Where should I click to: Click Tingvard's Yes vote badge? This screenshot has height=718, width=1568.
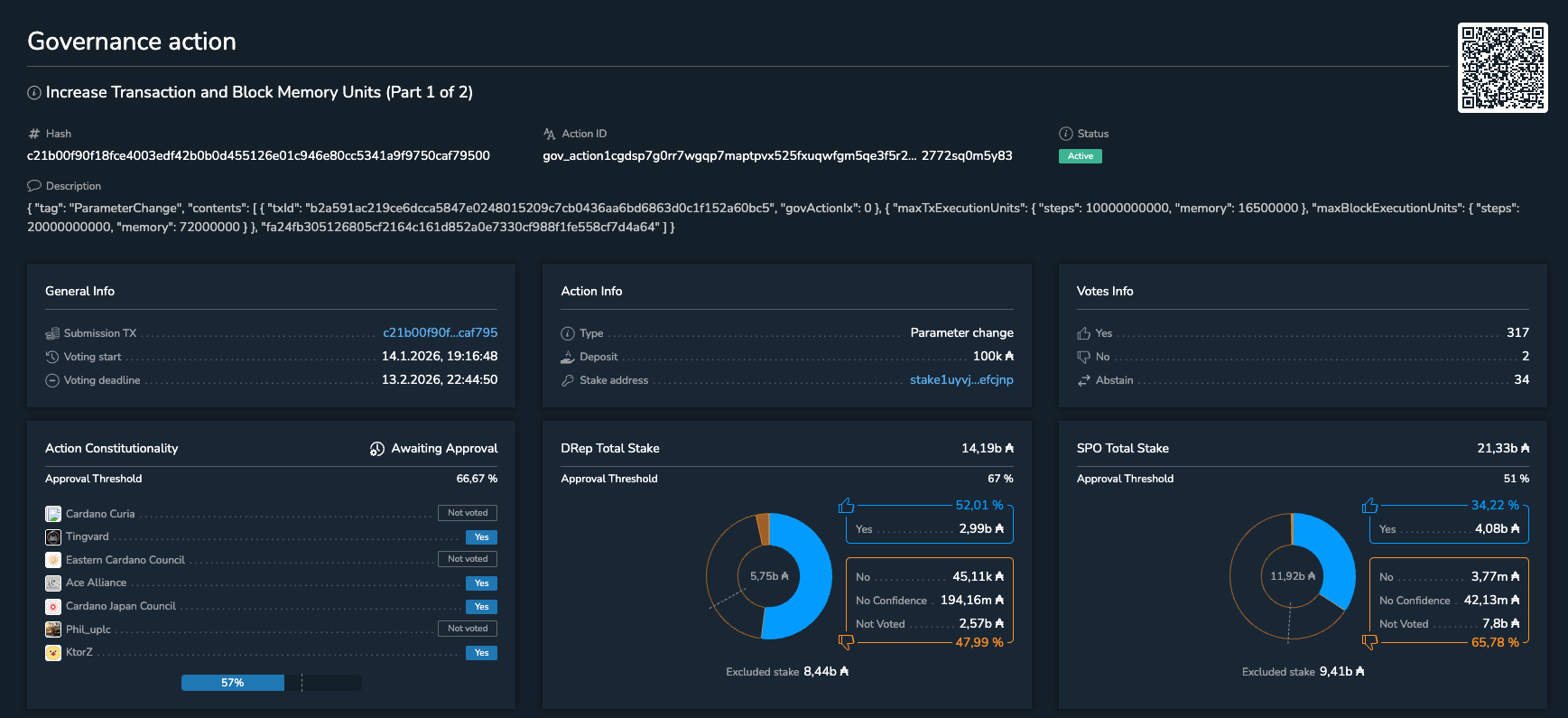tap(481, 537)
